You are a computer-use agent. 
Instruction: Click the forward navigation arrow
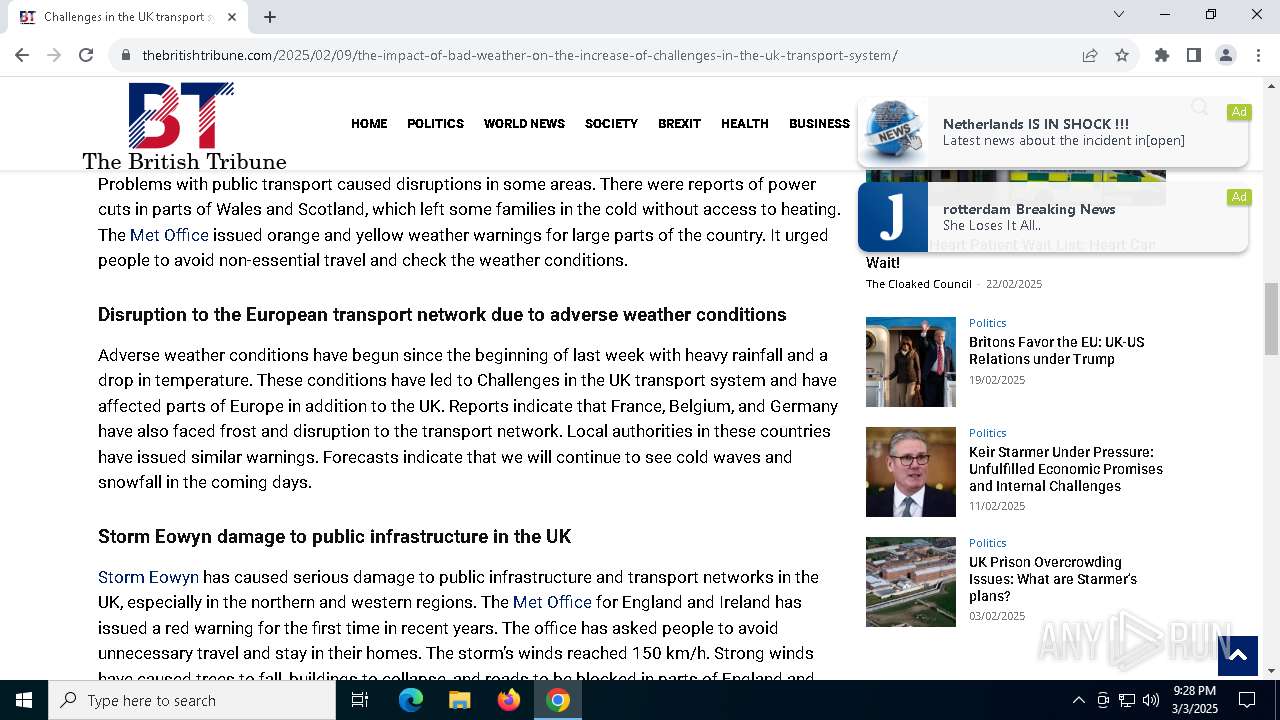(x=54, y=55)
